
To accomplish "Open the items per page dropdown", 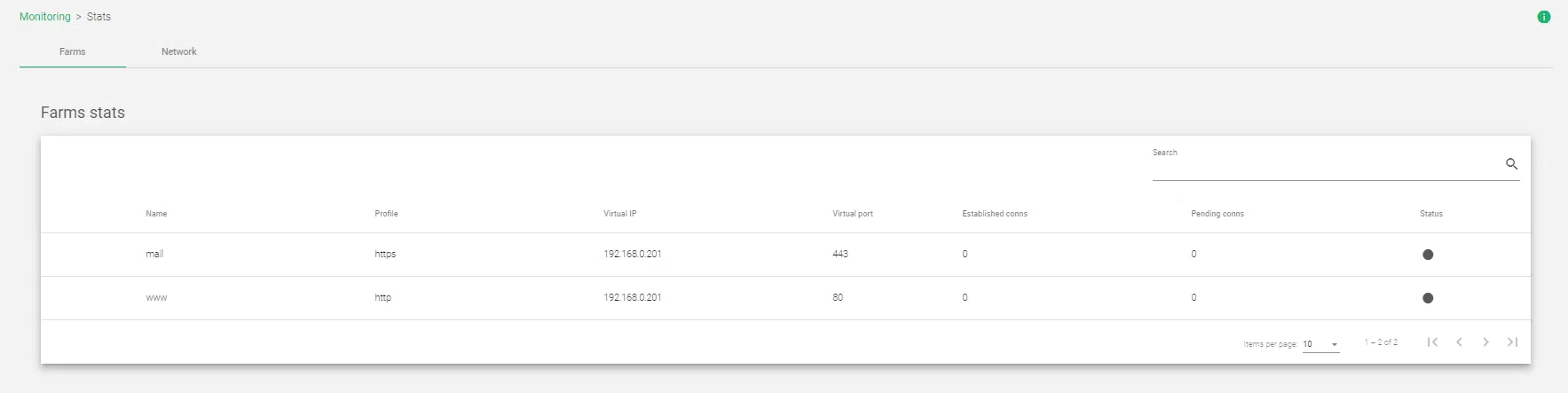I will (1320, 344).
